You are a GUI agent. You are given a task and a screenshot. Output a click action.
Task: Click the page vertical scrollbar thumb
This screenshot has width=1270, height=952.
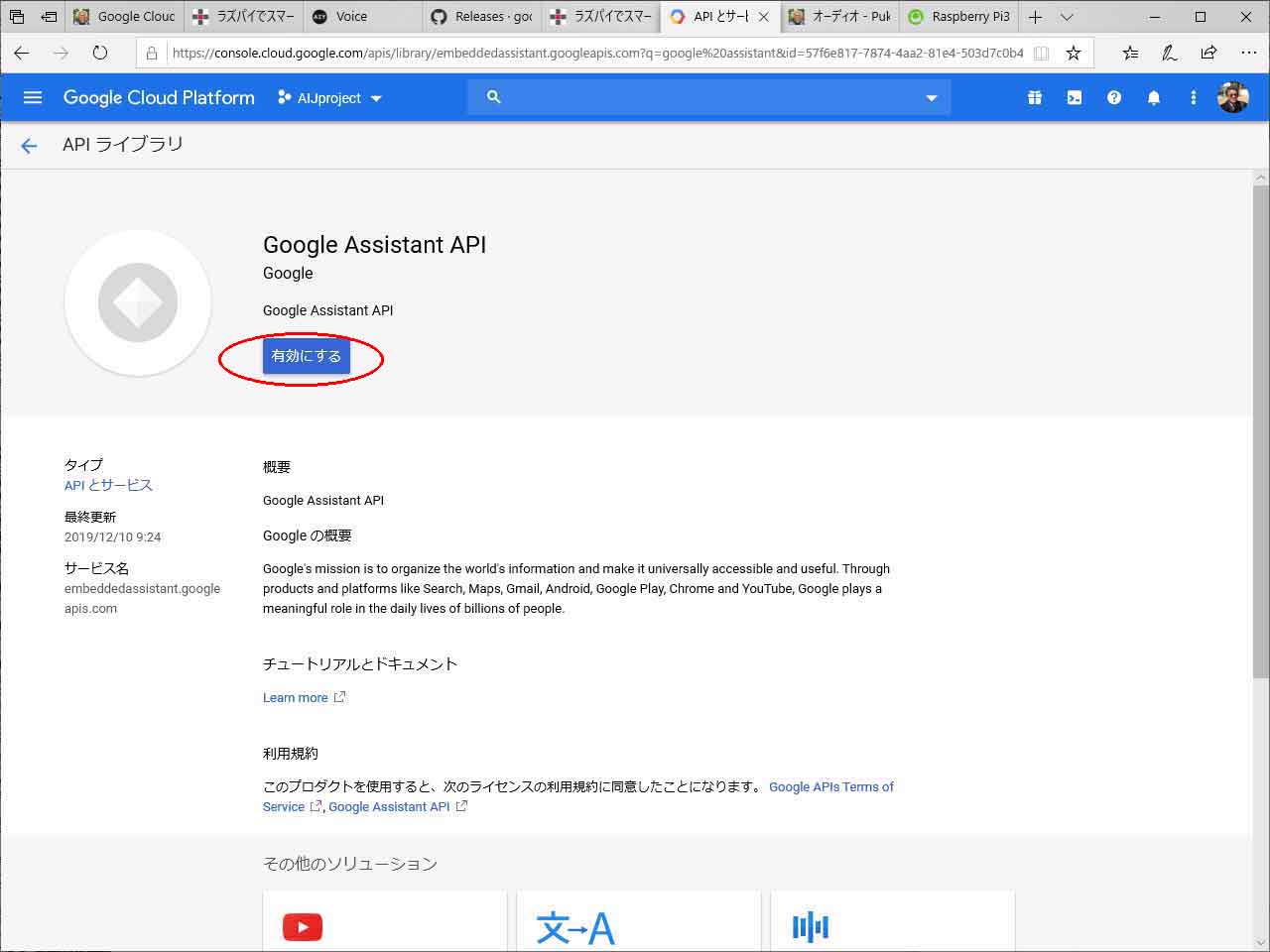pyautogui.click(x=1261, y=431)
